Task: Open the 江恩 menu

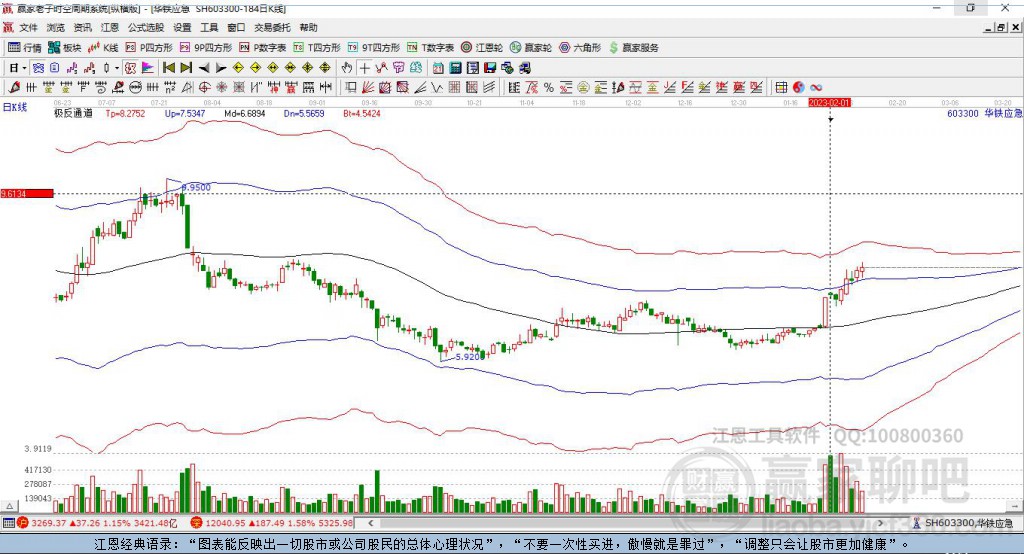Action: [x=109, y=27]
